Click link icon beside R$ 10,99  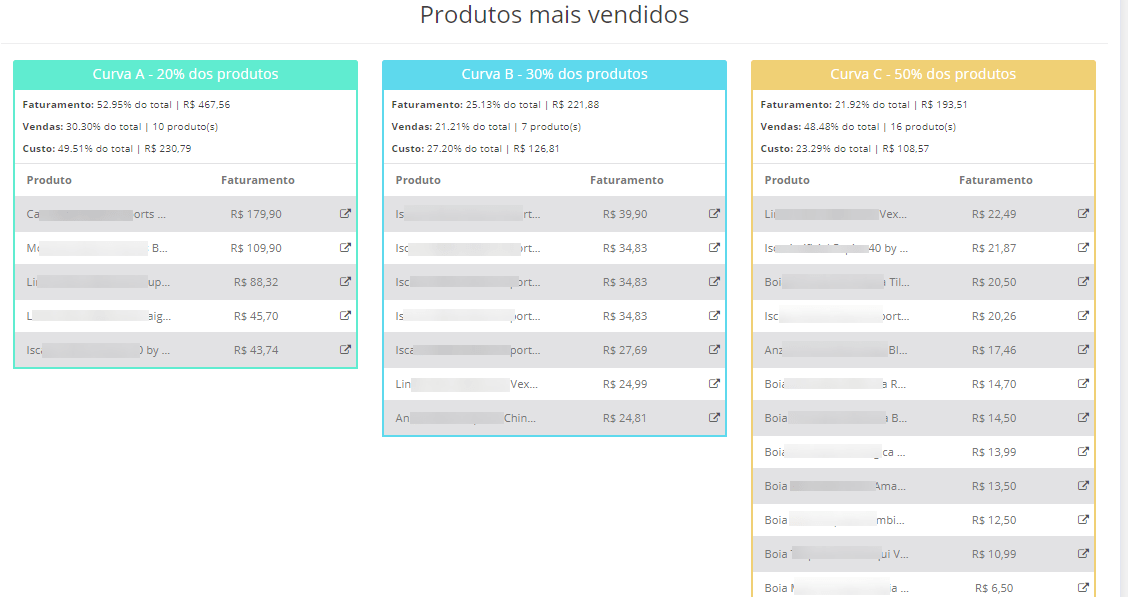point(1083,554)
